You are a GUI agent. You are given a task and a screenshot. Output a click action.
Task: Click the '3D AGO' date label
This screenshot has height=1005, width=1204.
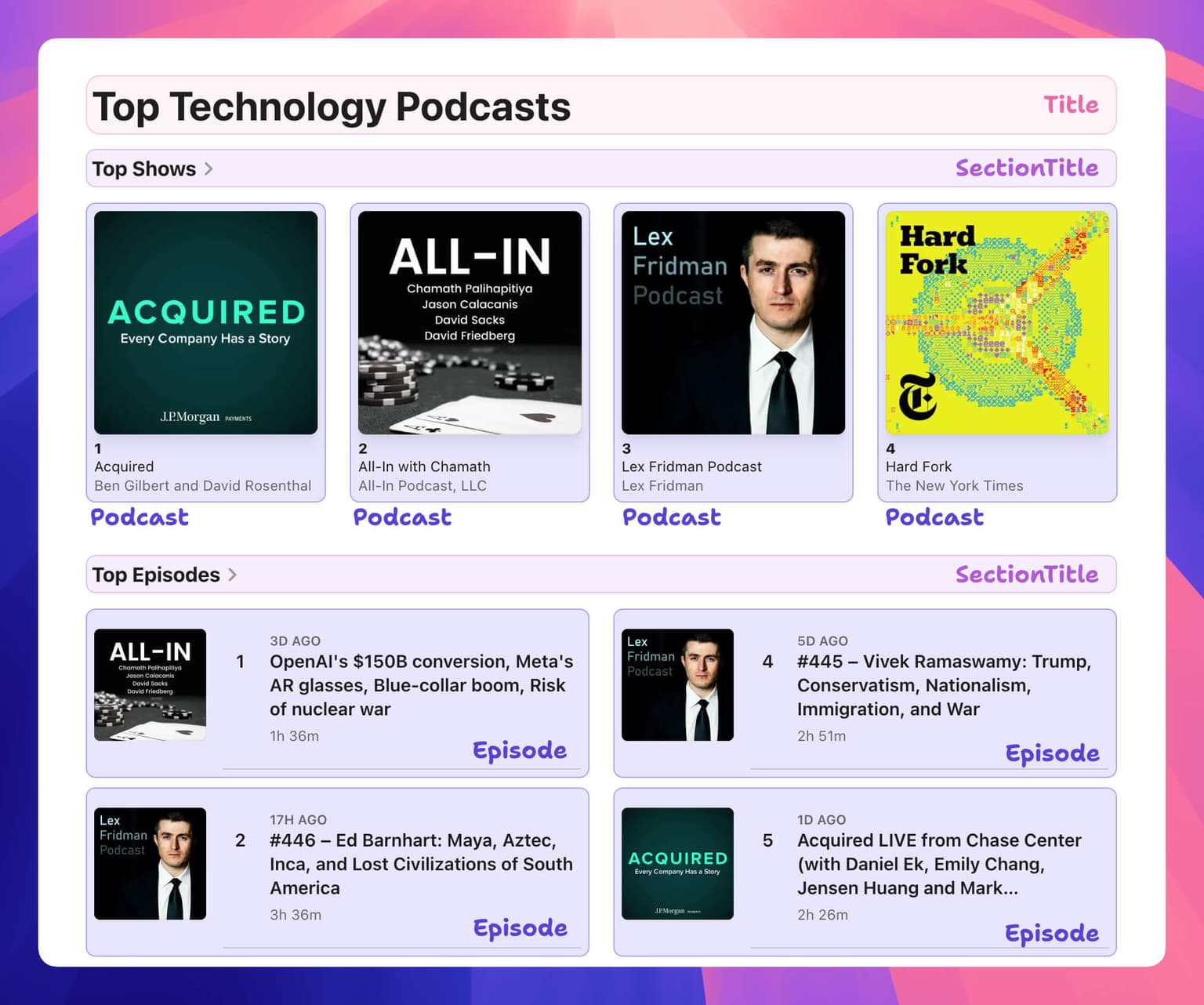click(x=295, y=640)
